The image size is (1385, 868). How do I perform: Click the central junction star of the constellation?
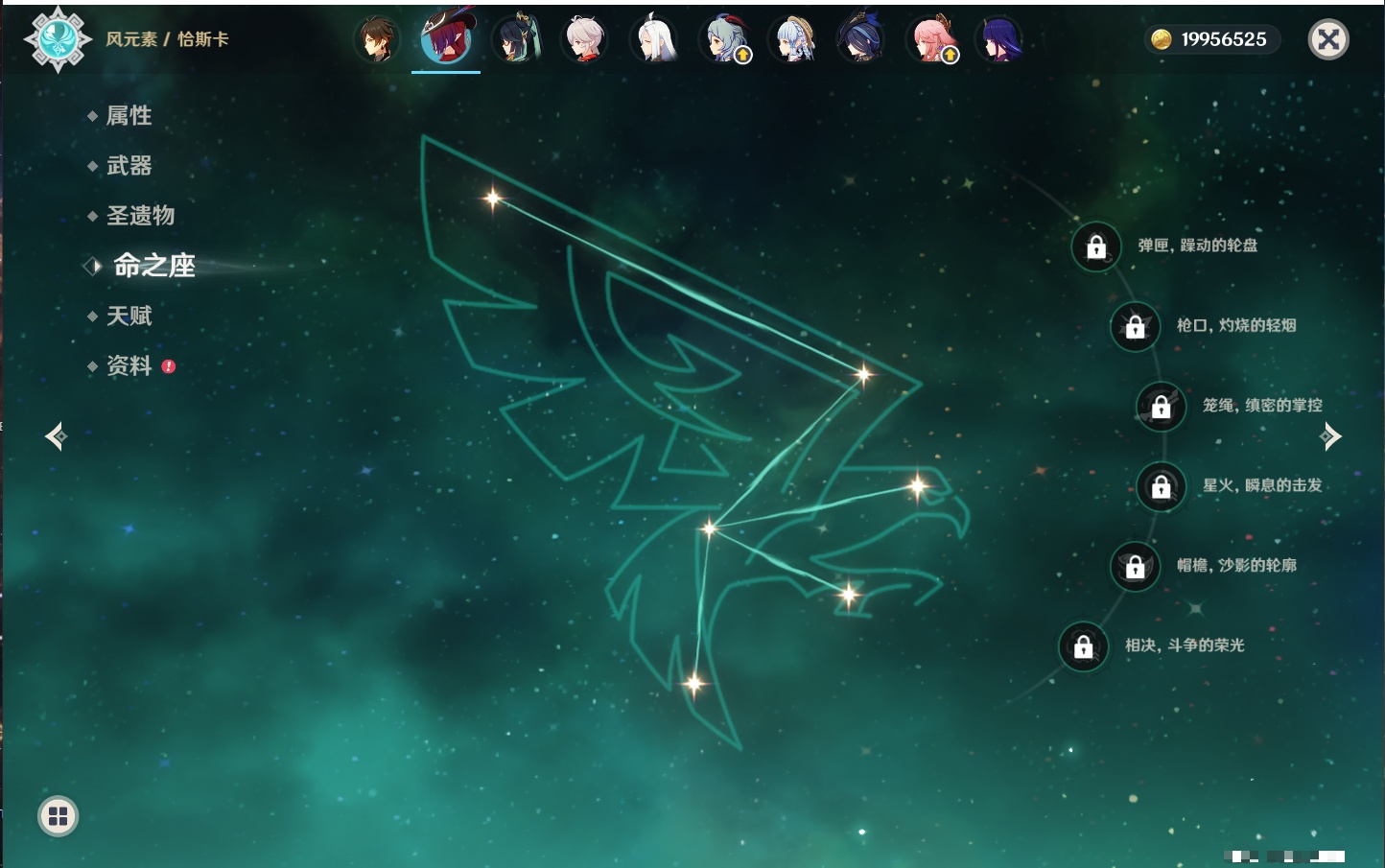pos(709,528)
